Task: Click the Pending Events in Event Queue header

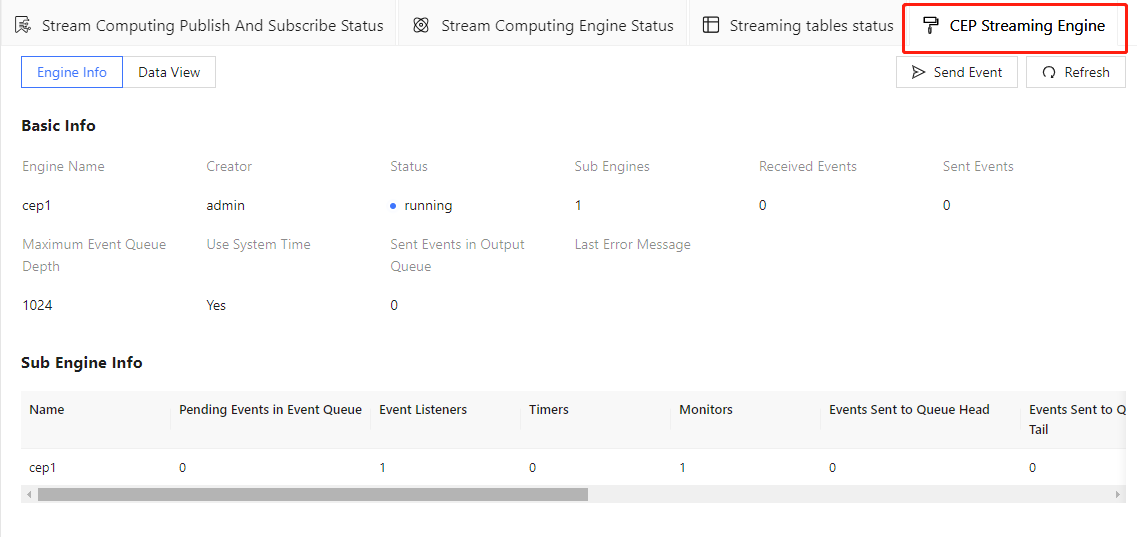Action: click(x=270, y=409)
